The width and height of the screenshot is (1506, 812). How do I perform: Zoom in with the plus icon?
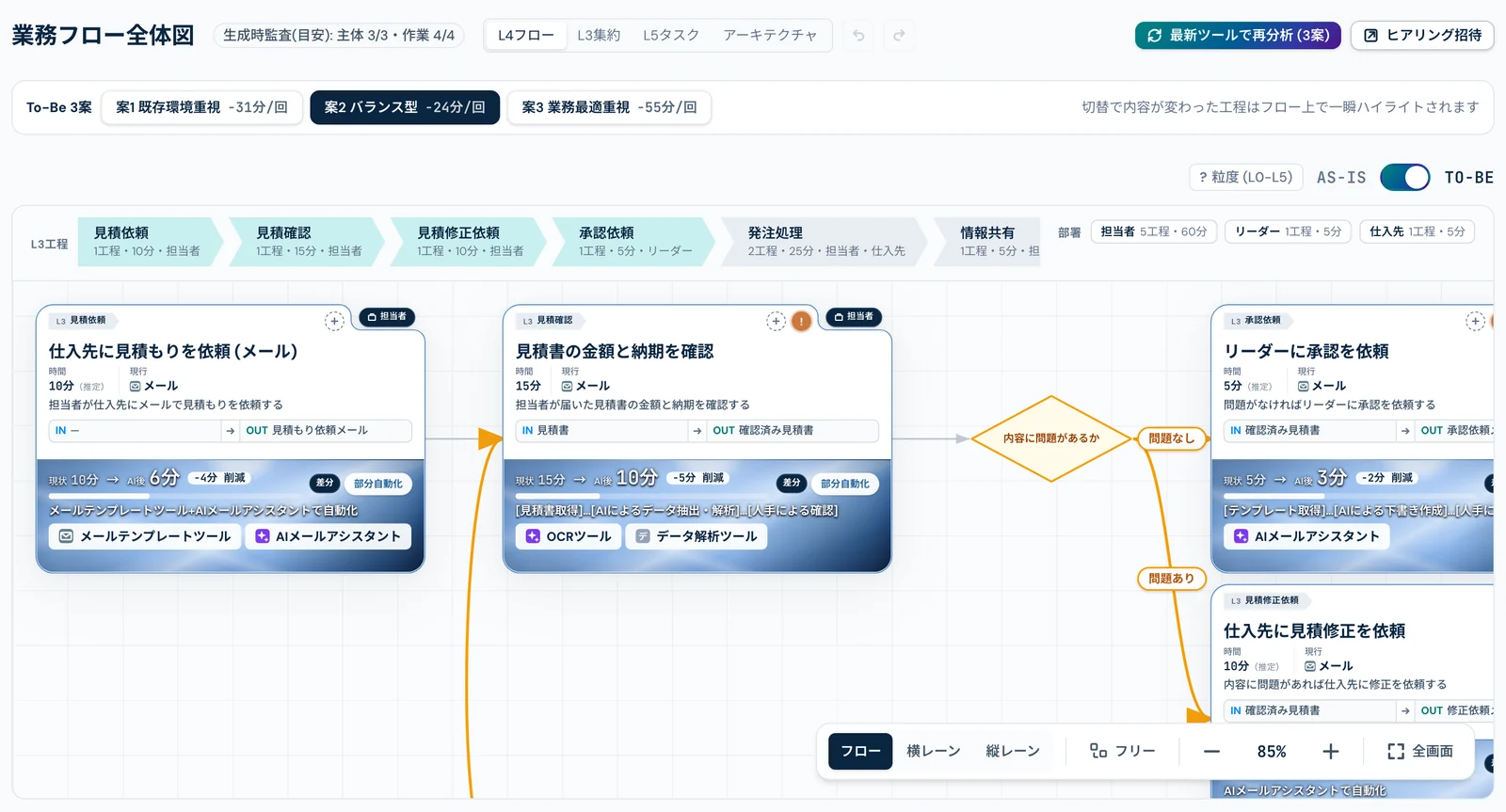[1331, 751]
